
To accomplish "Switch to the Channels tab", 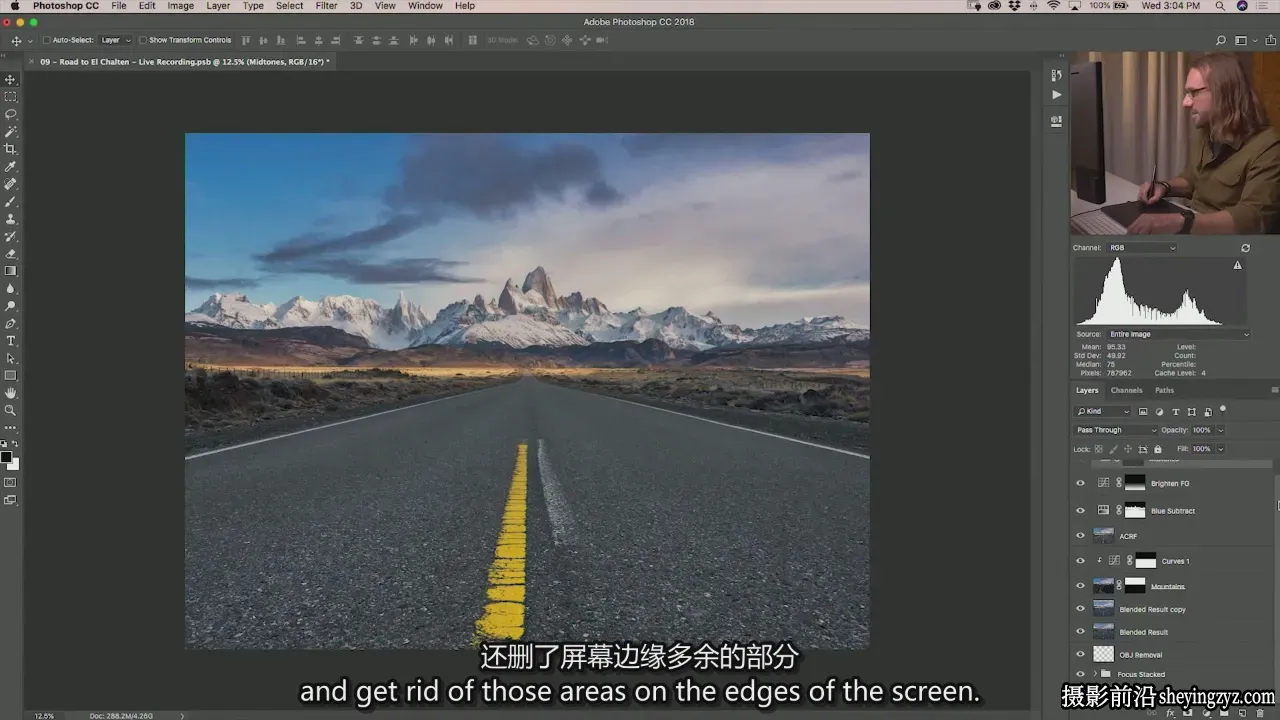I will click(1126, 390).
